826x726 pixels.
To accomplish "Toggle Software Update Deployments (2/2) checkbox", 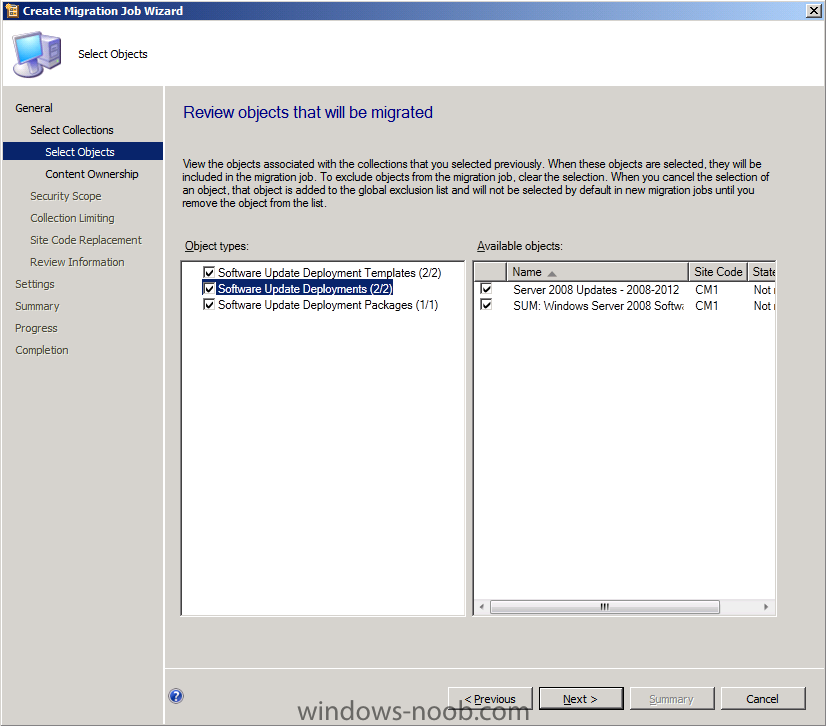I will click(x=209, y=289).
